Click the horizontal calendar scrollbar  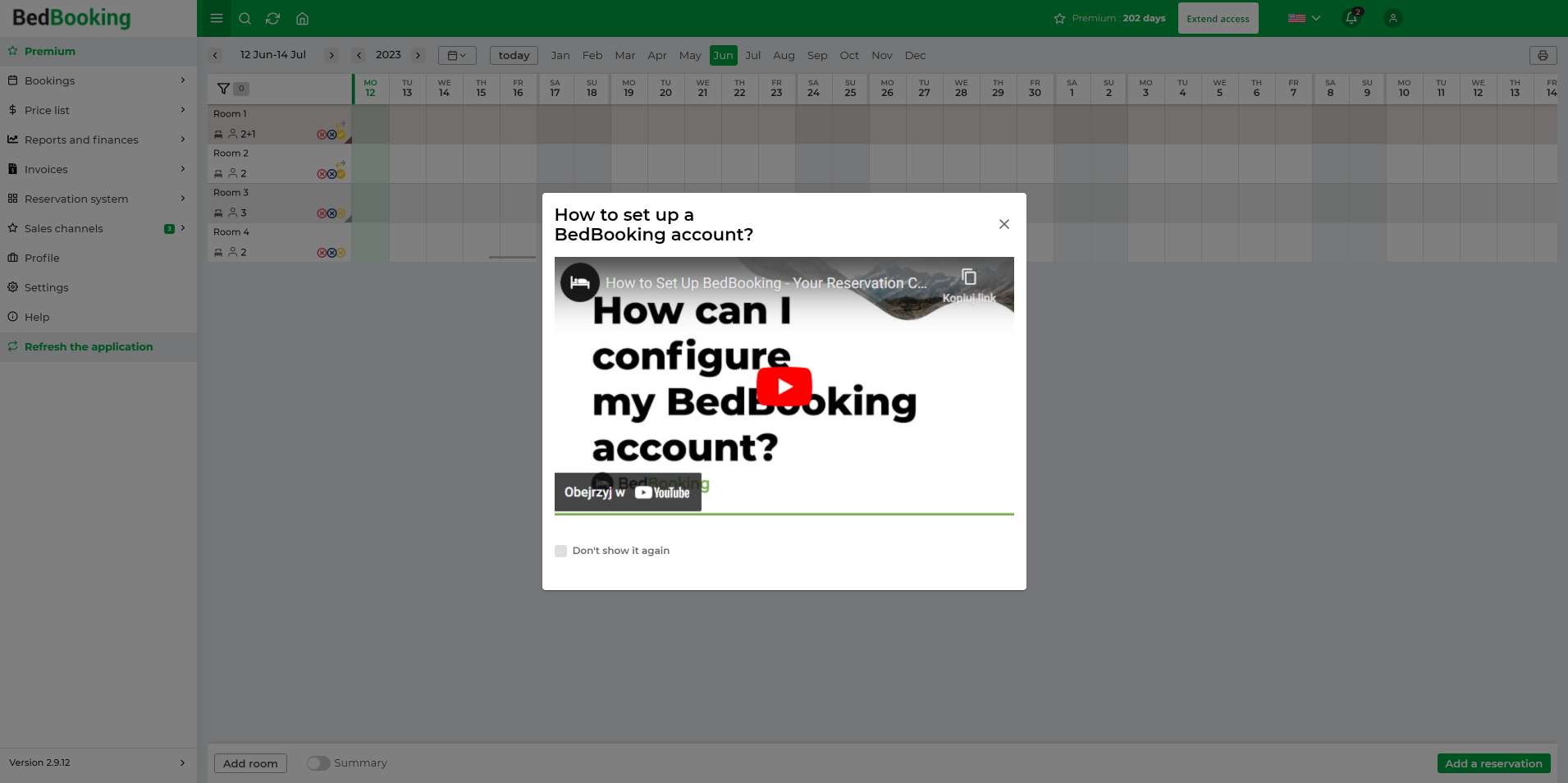pos(512,257)
